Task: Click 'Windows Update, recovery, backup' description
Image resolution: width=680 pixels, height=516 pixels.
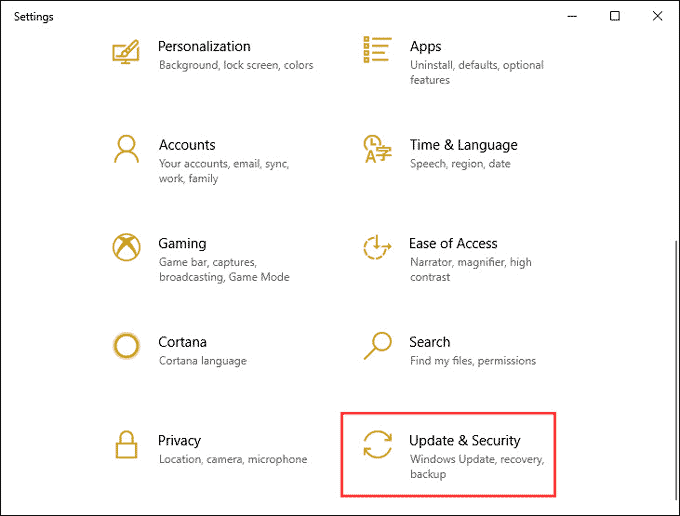Action: pyautogui.click(x=477, y=467)
